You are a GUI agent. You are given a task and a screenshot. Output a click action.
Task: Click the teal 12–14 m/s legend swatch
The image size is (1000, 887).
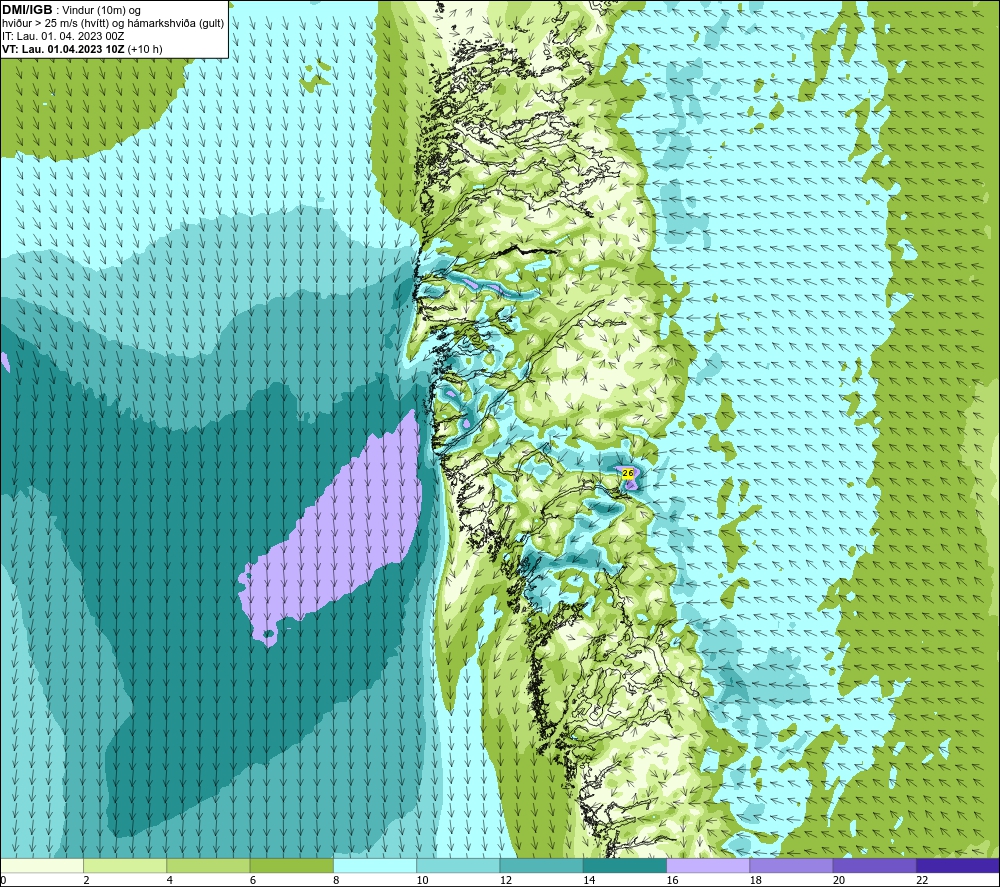click(541, 865)
